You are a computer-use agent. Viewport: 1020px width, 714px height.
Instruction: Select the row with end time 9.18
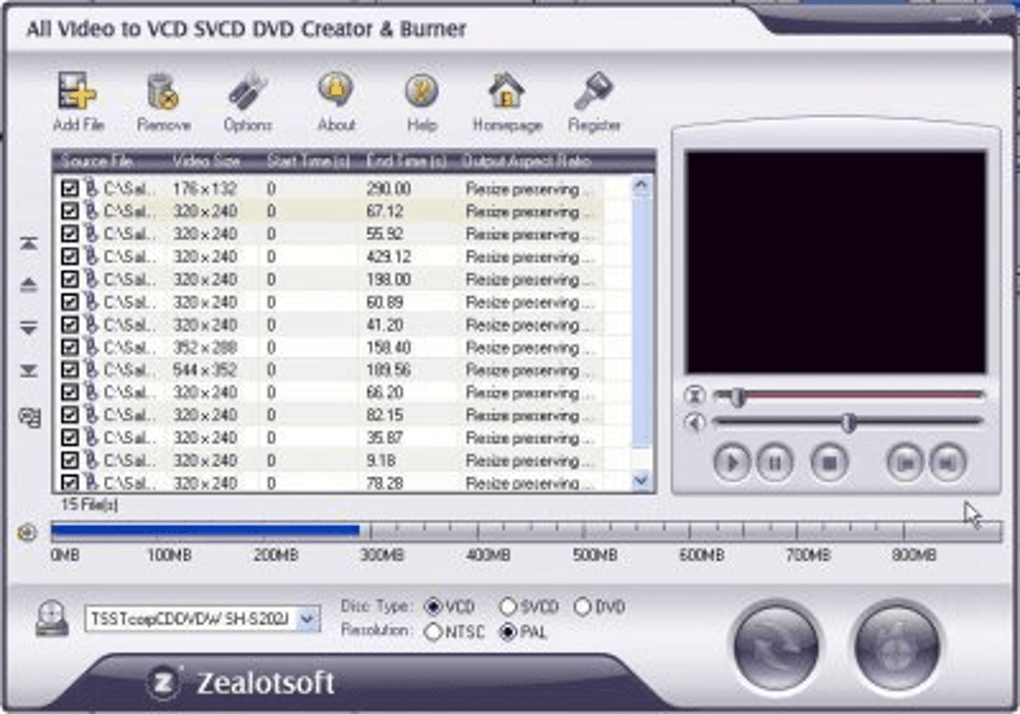click(x=330, y=460)
